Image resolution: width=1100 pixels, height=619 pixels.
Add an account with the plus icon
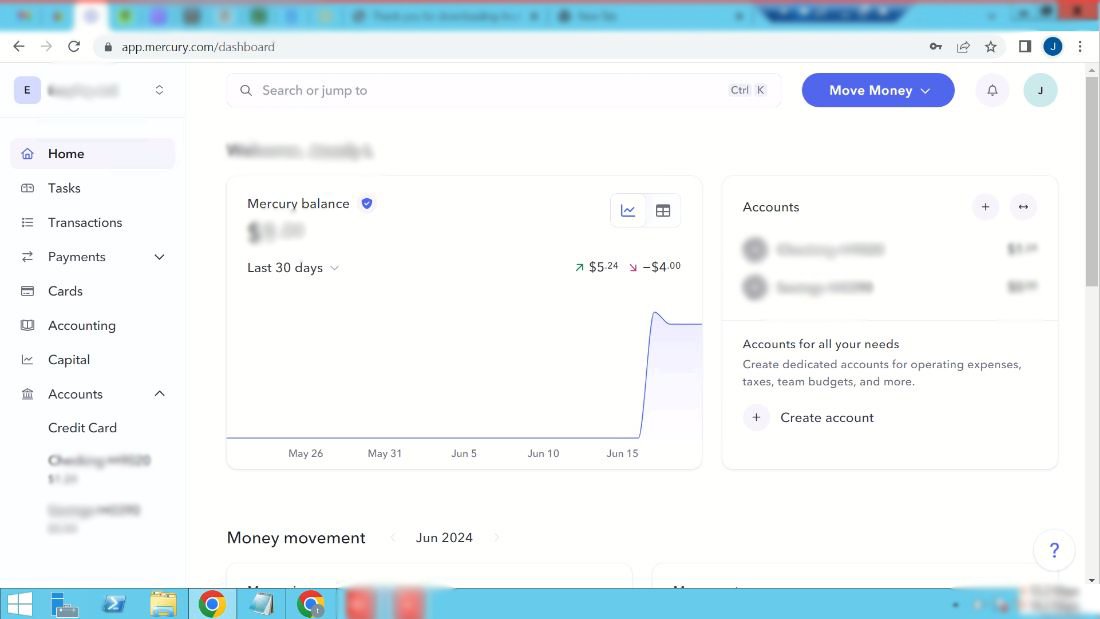(986, 207)
